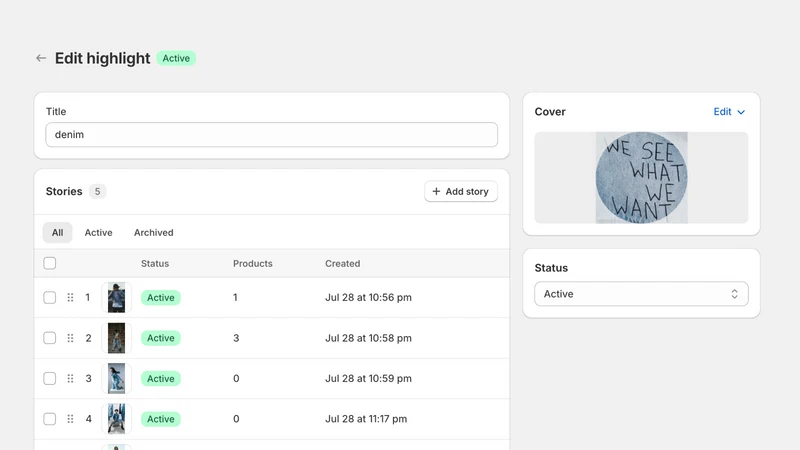Check the box for story 2
Image resolution: width=800 pixels, height=450 pixels.
click(x=49, y=338)
